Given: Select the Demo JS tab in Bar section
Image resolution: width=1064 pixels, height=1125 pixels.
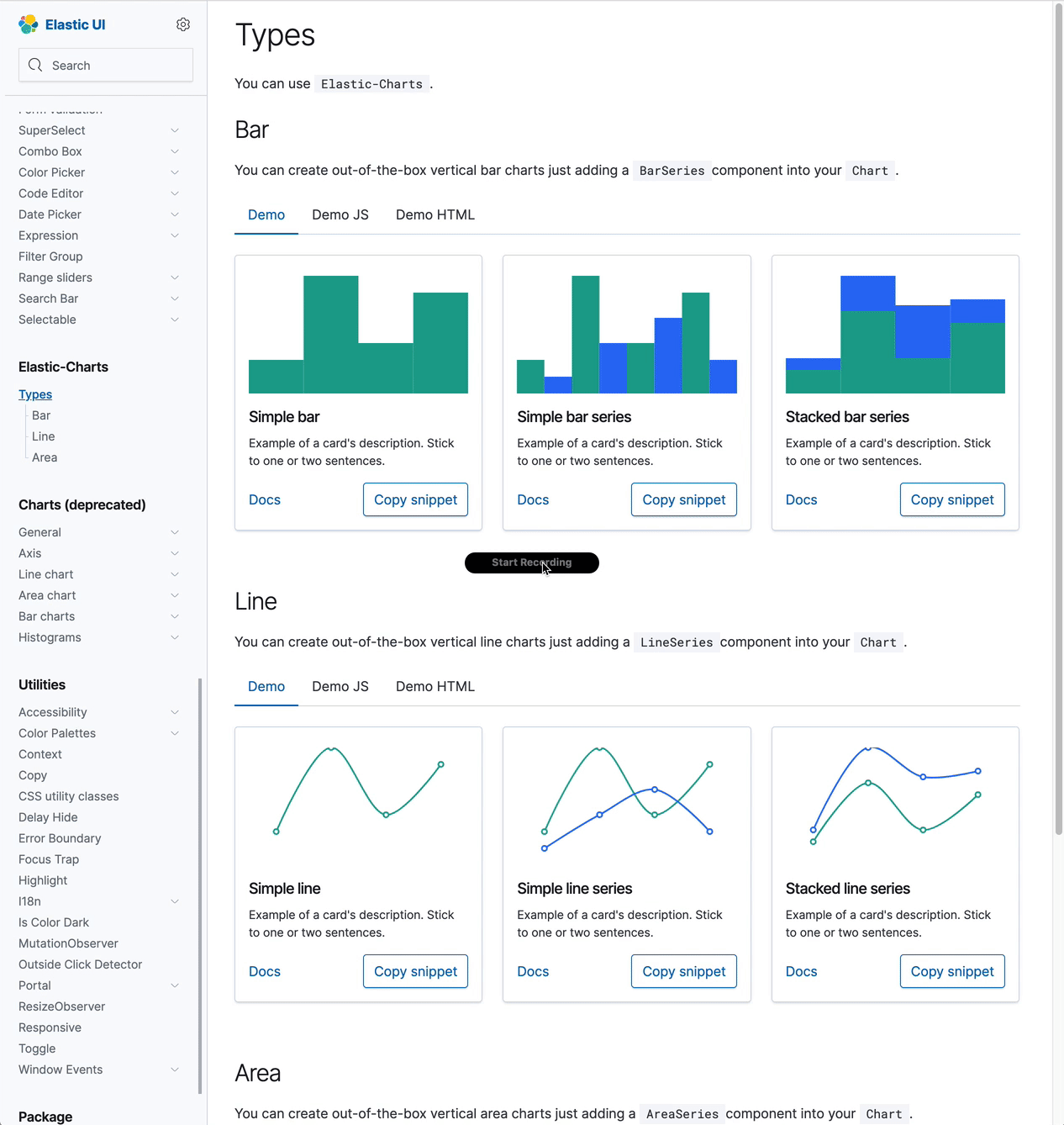Looking at the screenshot, I should coord(340,215).
